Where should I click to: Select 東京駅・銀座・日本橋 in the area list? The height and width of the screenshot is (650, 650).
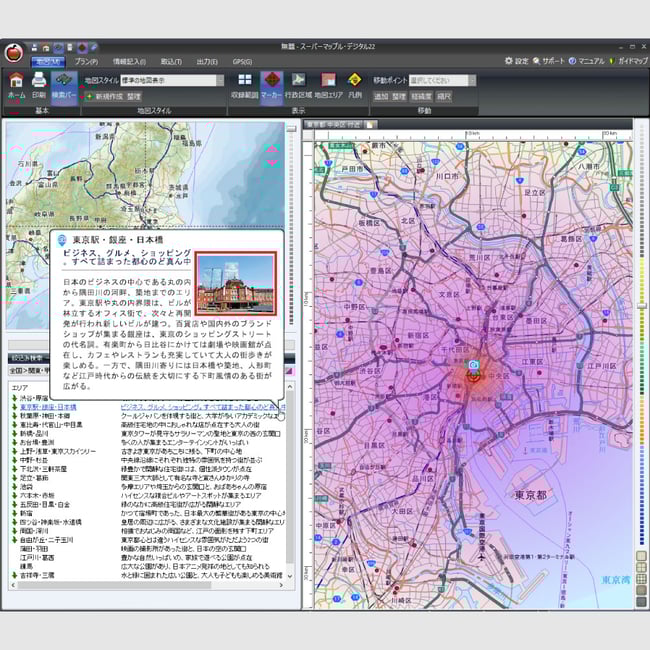49,407
